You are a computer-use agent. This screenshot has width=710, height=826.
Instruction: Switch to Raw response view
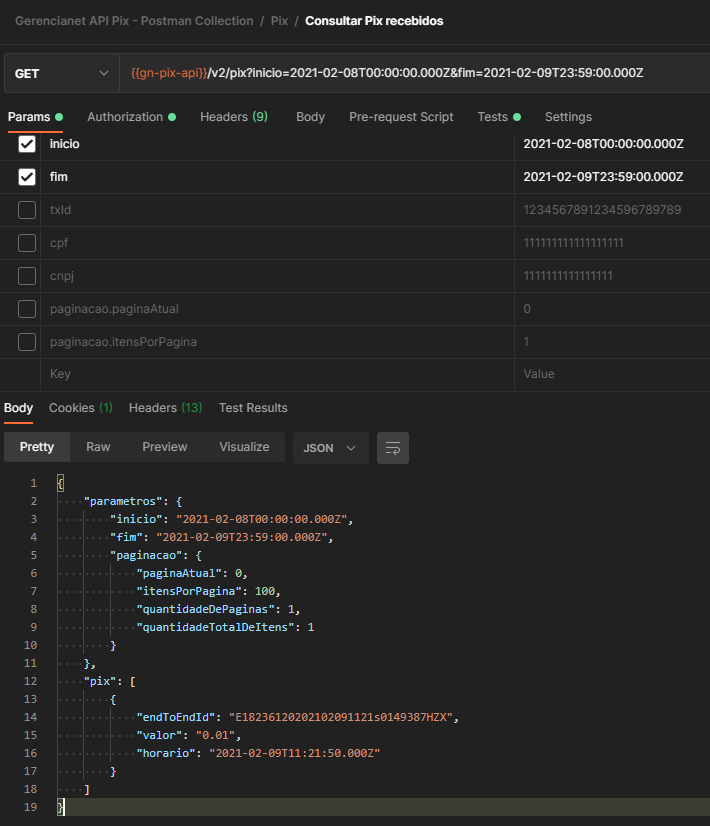point(98,447)
